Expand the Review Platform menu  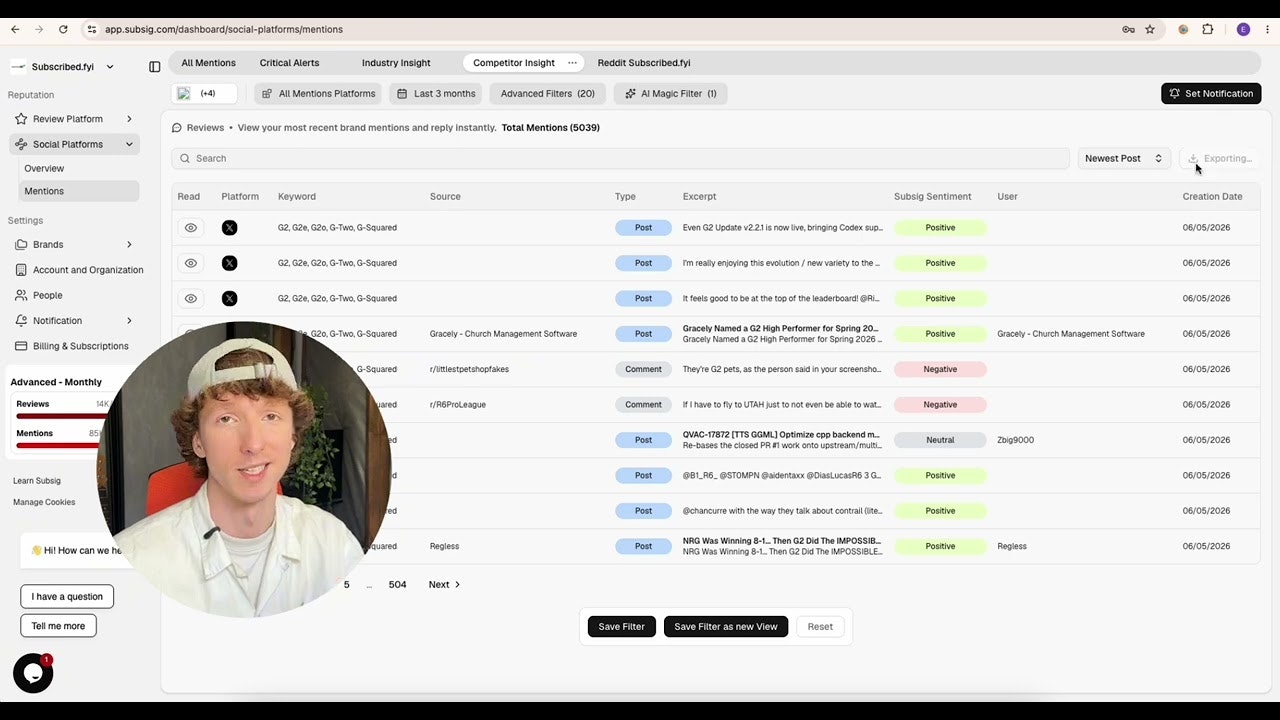[x=129, y=119]
